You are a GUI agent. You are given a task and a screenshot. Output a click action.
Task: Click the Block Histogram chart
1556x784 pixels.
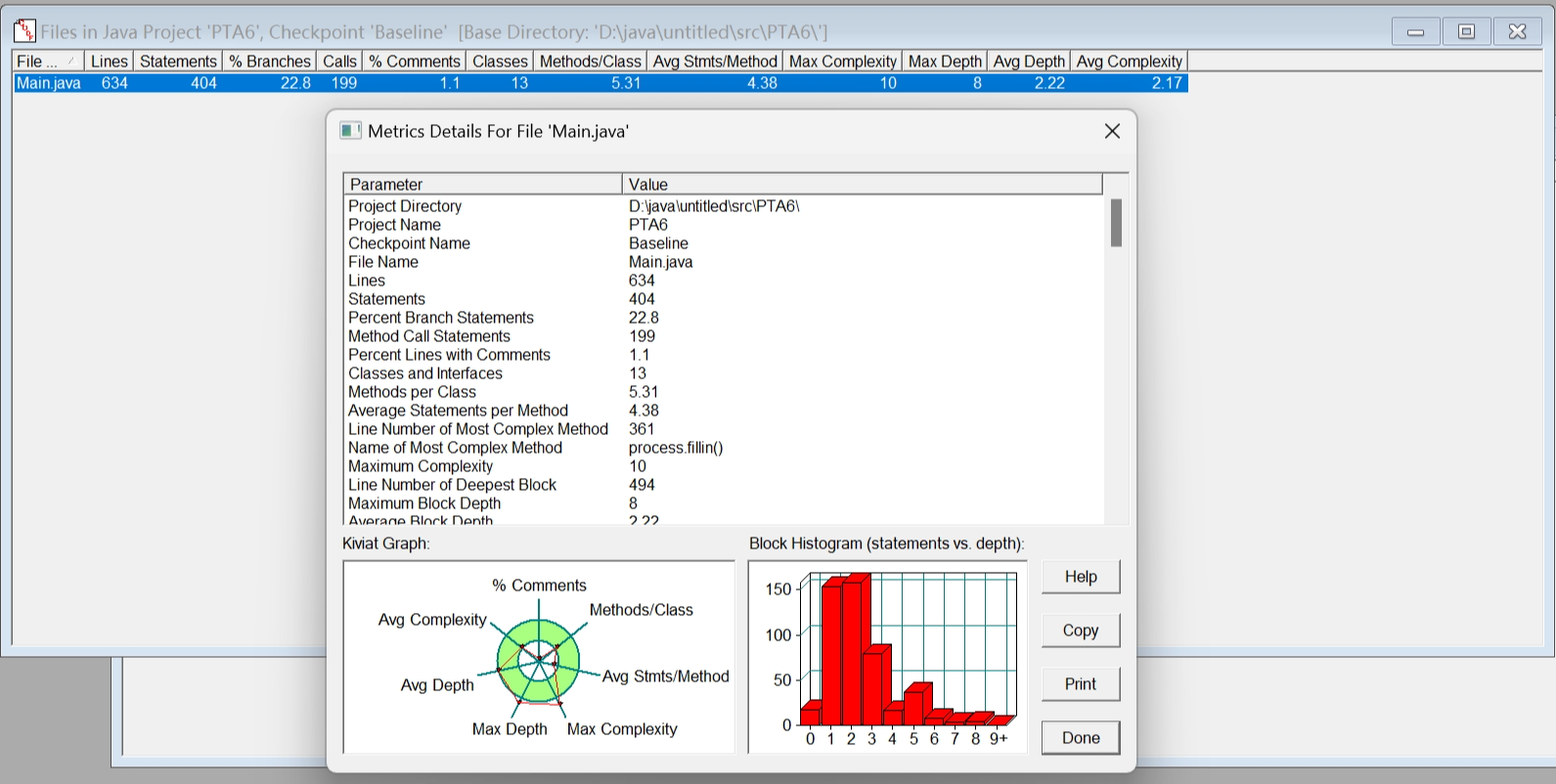click(x=887, y=657)
